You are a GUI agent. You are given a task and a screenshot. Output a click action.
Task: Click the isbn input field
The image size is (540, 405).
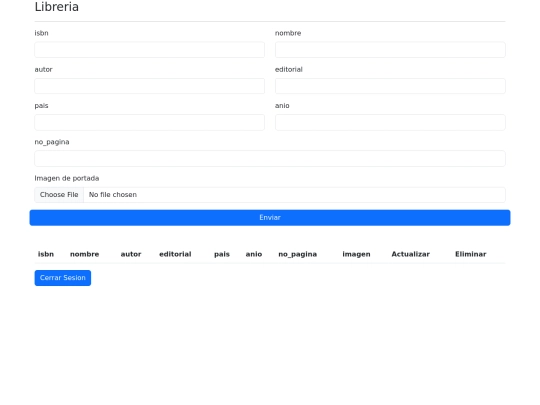(149, 50)
